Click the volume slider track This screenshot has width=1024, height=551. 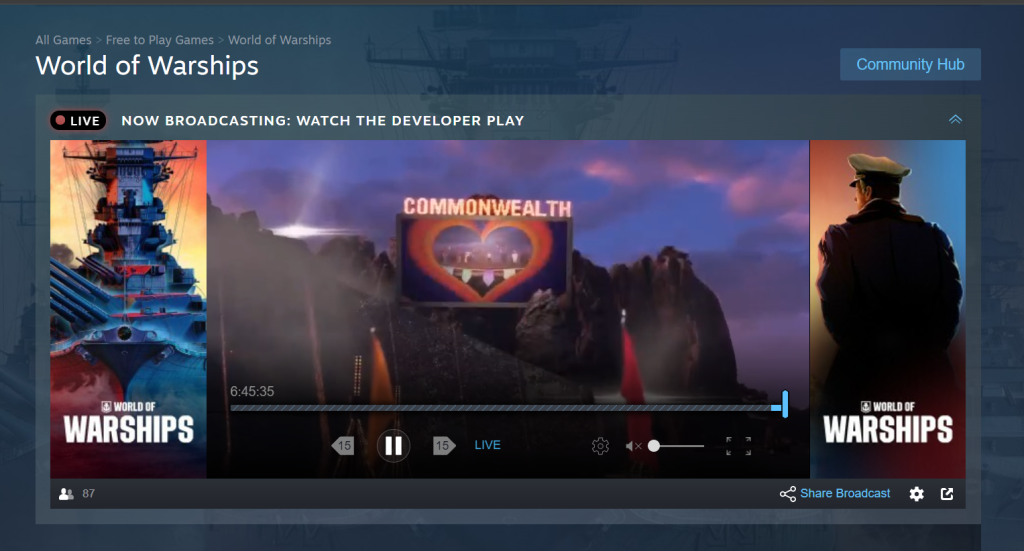coord(676,446)
